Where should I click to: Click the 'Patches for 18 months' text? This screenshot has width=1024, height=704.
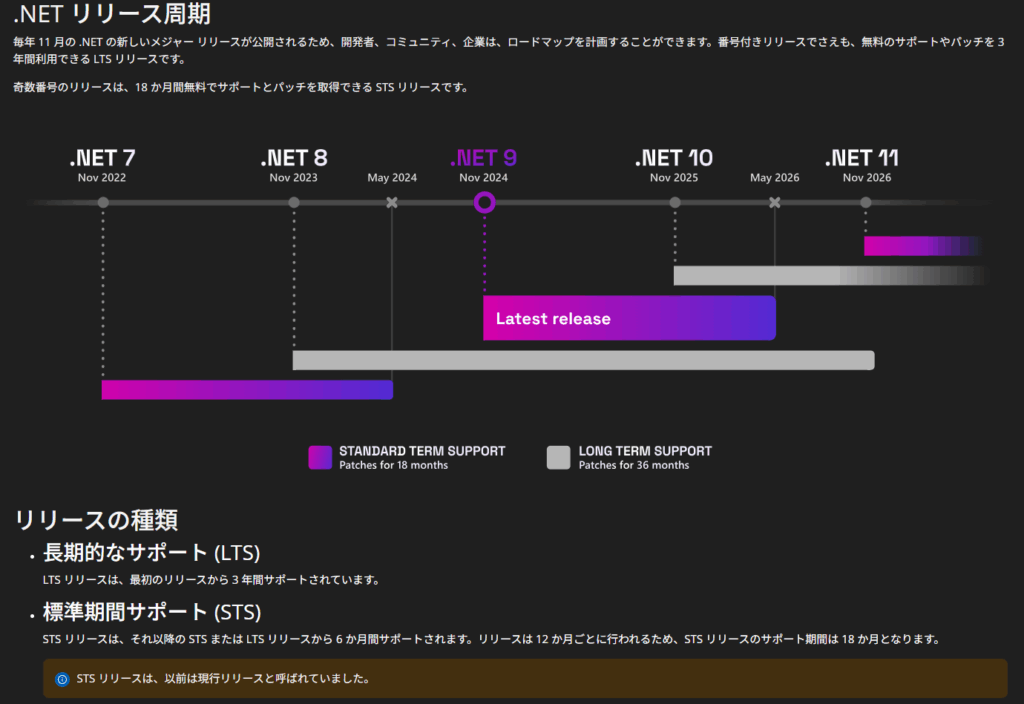coord(393,465)
